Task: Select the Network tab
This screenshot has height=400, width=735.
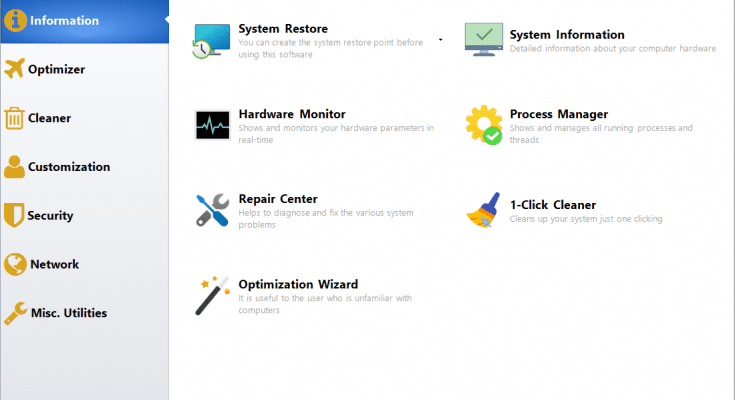Action: (54, 265)
